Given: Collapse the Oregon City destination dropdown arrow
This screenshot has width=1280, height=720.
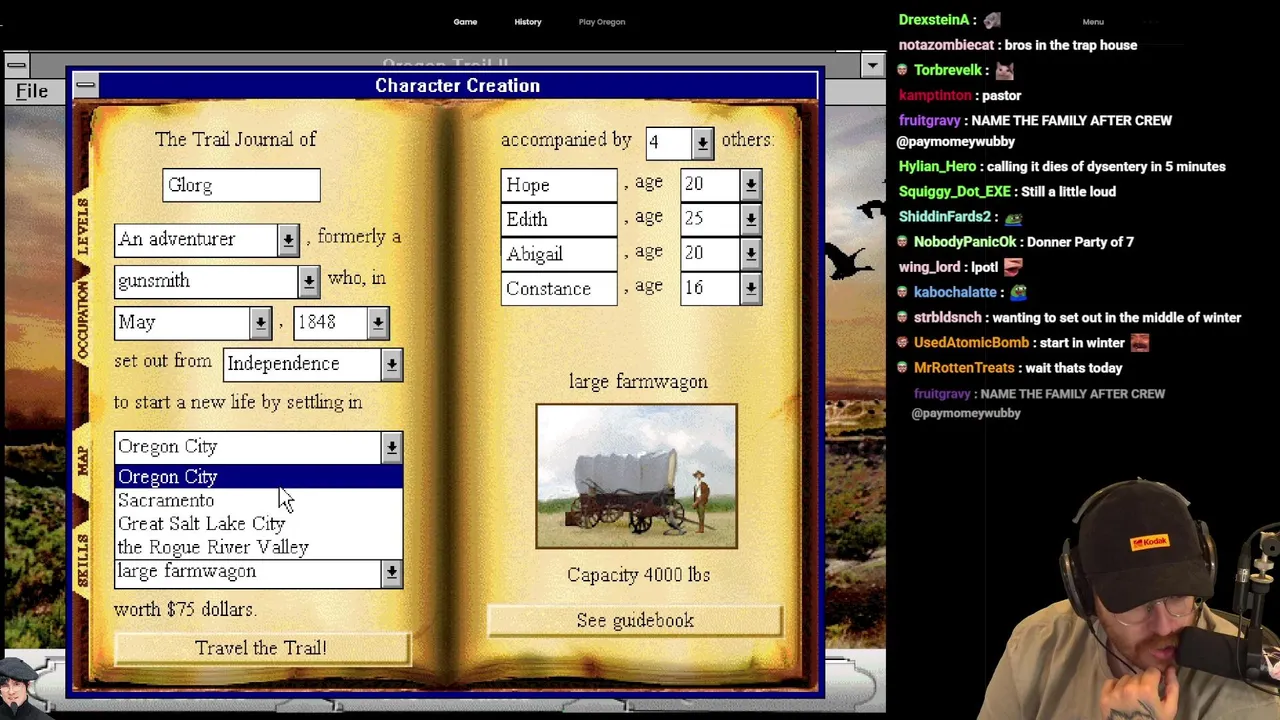Looking at the screenshot, I should click(391, 447).
